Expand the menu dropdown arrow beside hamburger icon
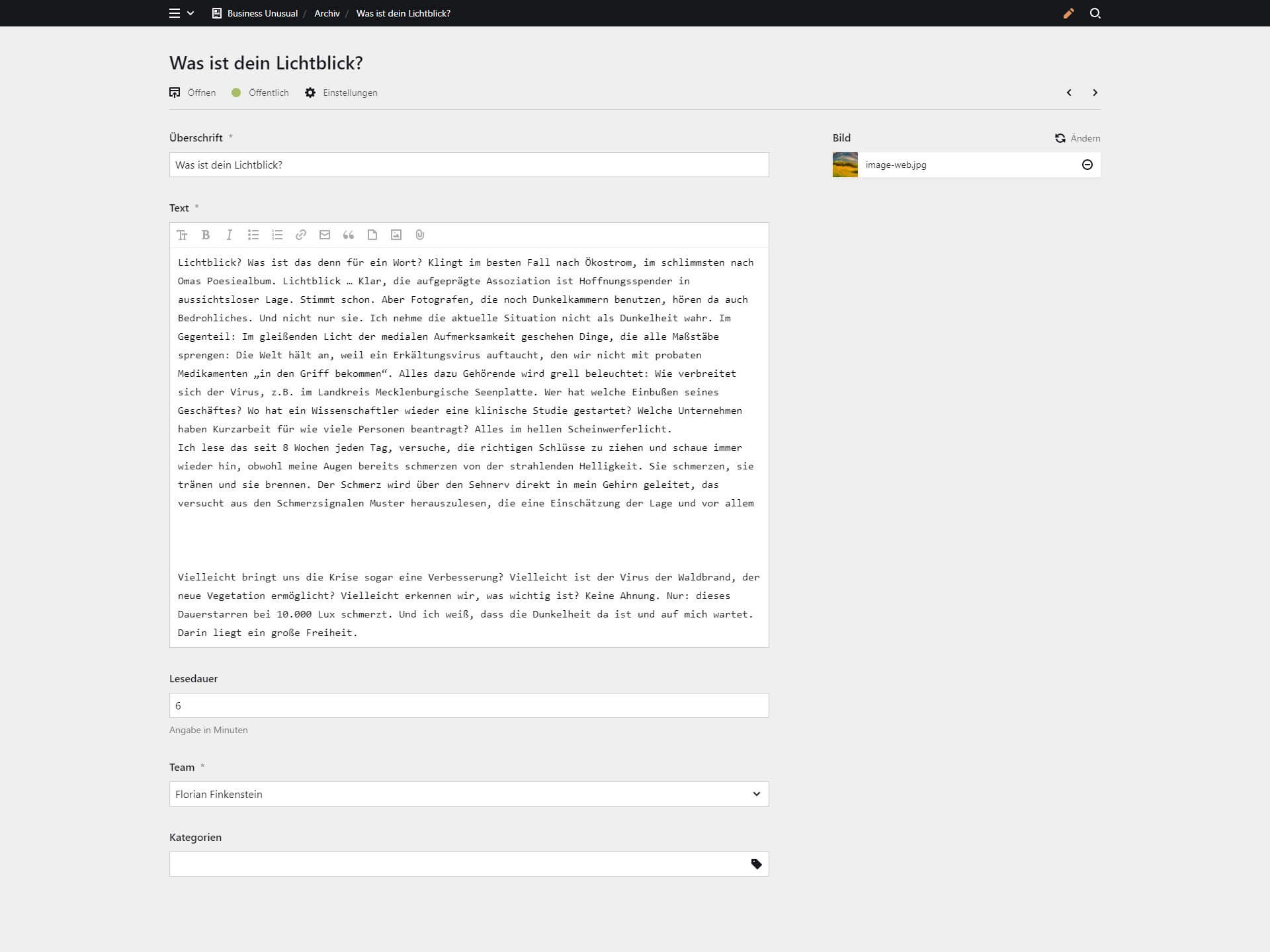This screenshot has height=952, width=1270. click(190, 13)
